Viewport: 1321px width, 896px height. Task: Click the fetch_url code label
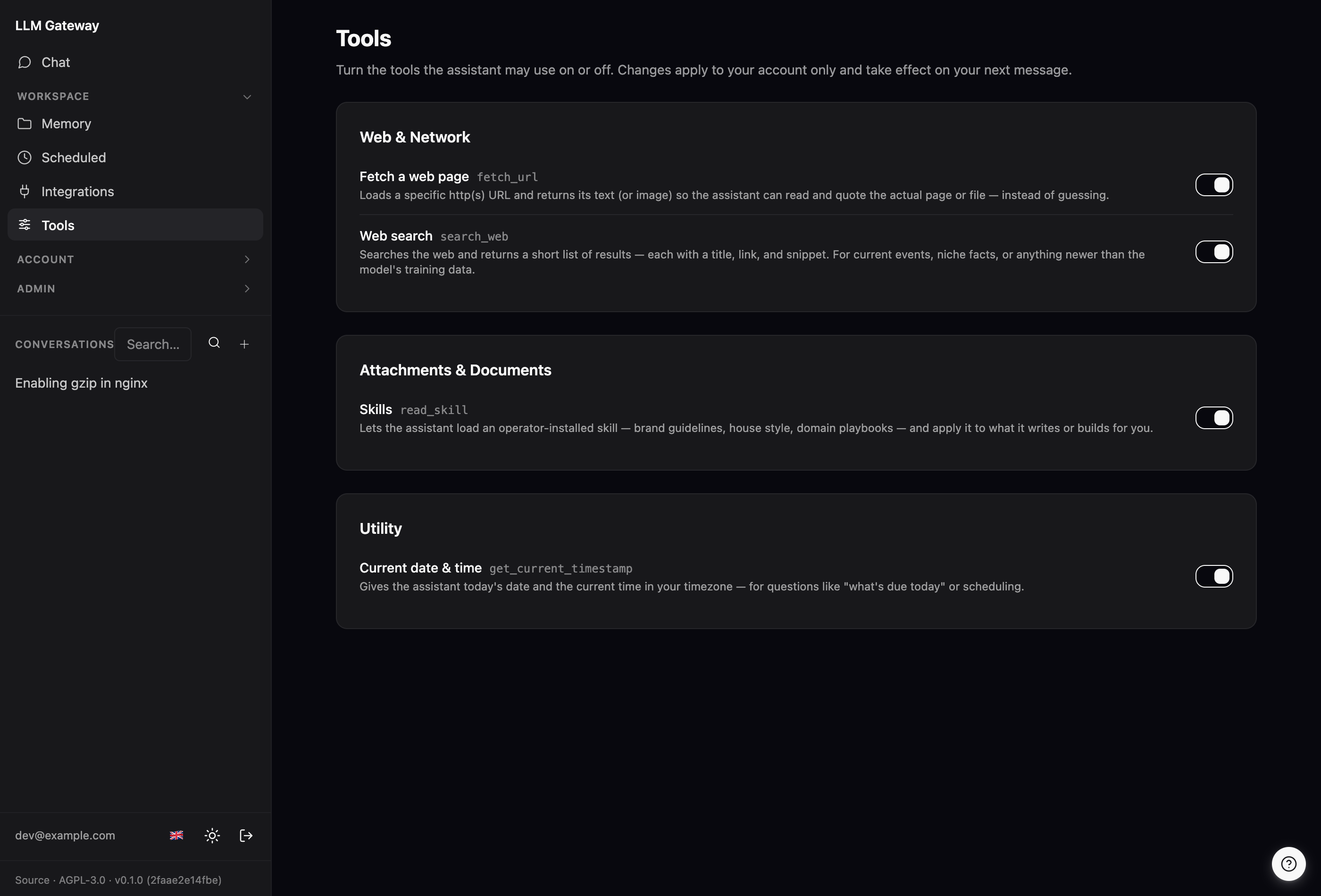tap(507, 177)
